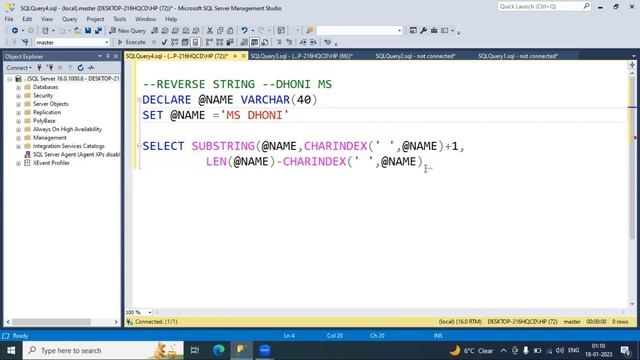Viewport: 640px width, 360px height.
Task: Open Microsoft Edge from taskbar
Action: tap(219, 350)
